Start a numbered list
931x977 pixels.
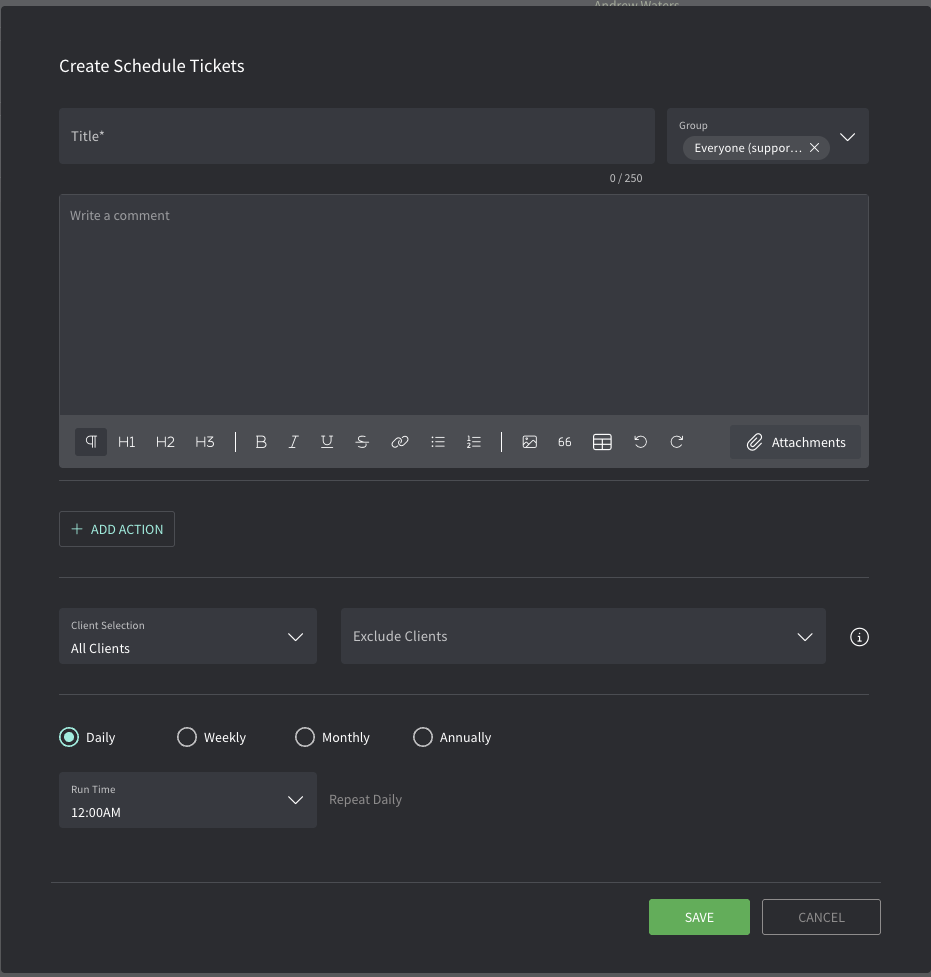[x=474, y=442]
